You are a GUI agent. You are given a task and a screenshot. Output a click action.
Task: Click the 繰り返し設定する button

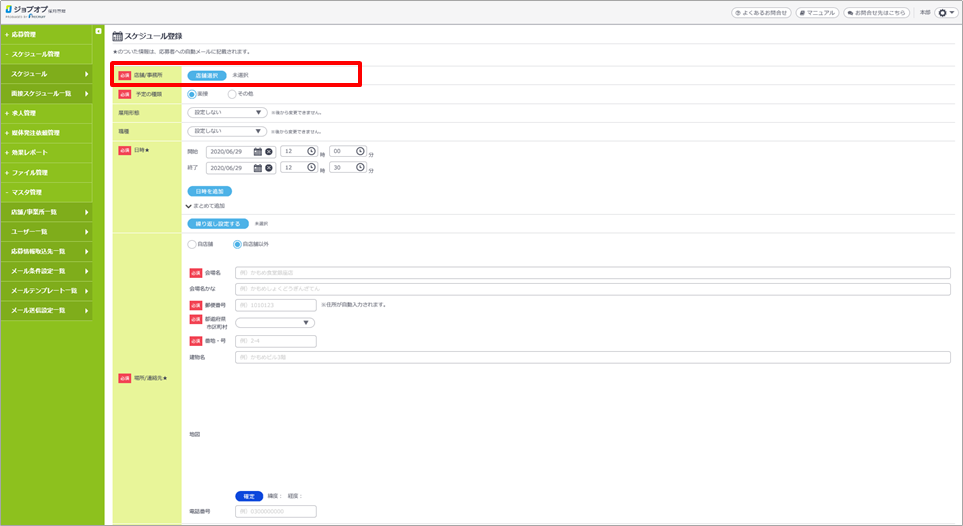point(218,224)
